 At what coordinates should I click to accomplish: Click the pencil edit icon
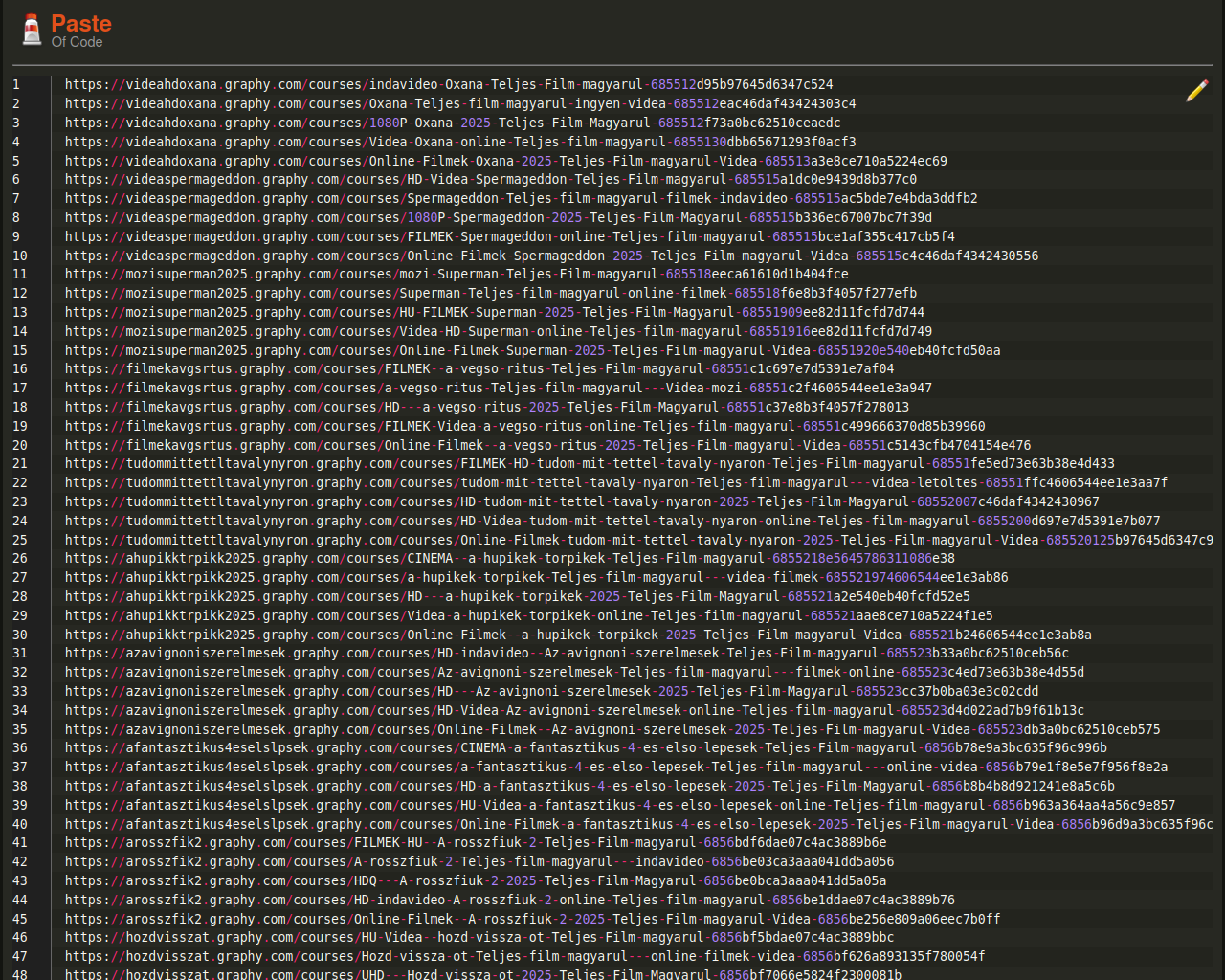[1197, 91]
